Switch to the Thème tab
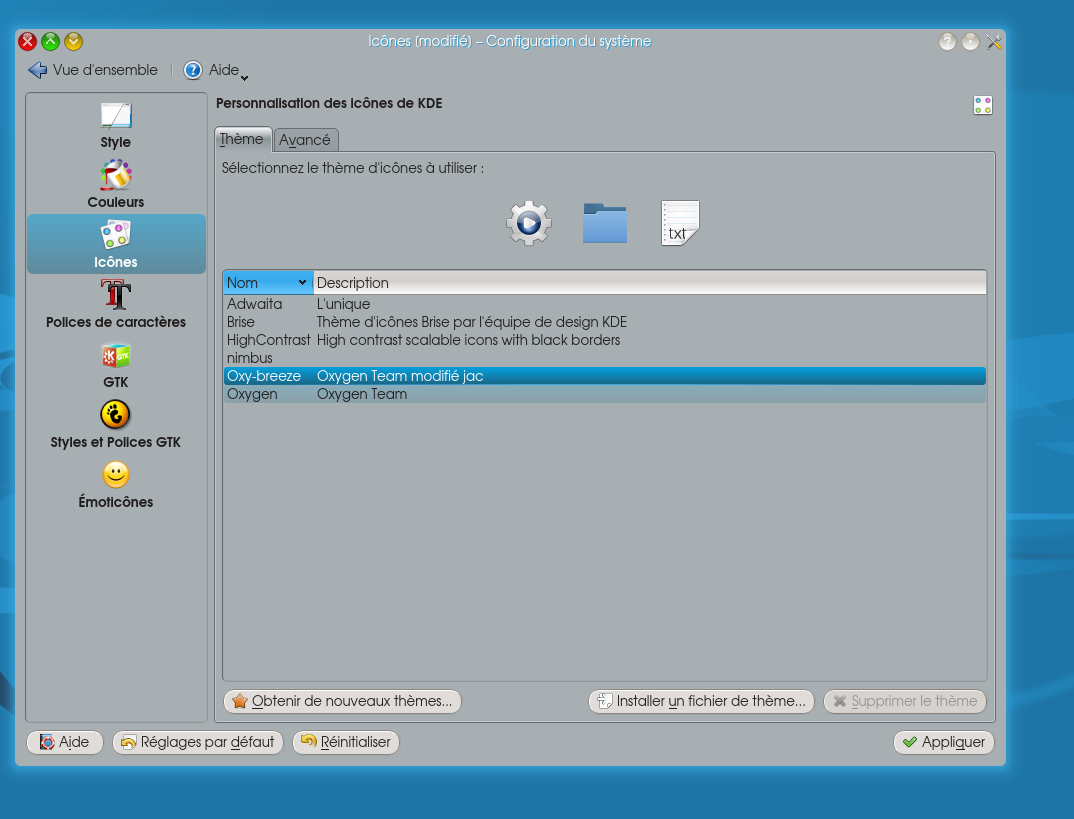 243,139
